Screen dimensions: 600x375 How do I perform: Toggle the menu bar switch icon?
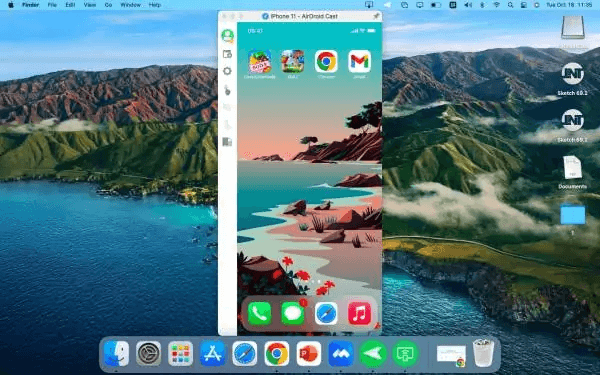435,5
